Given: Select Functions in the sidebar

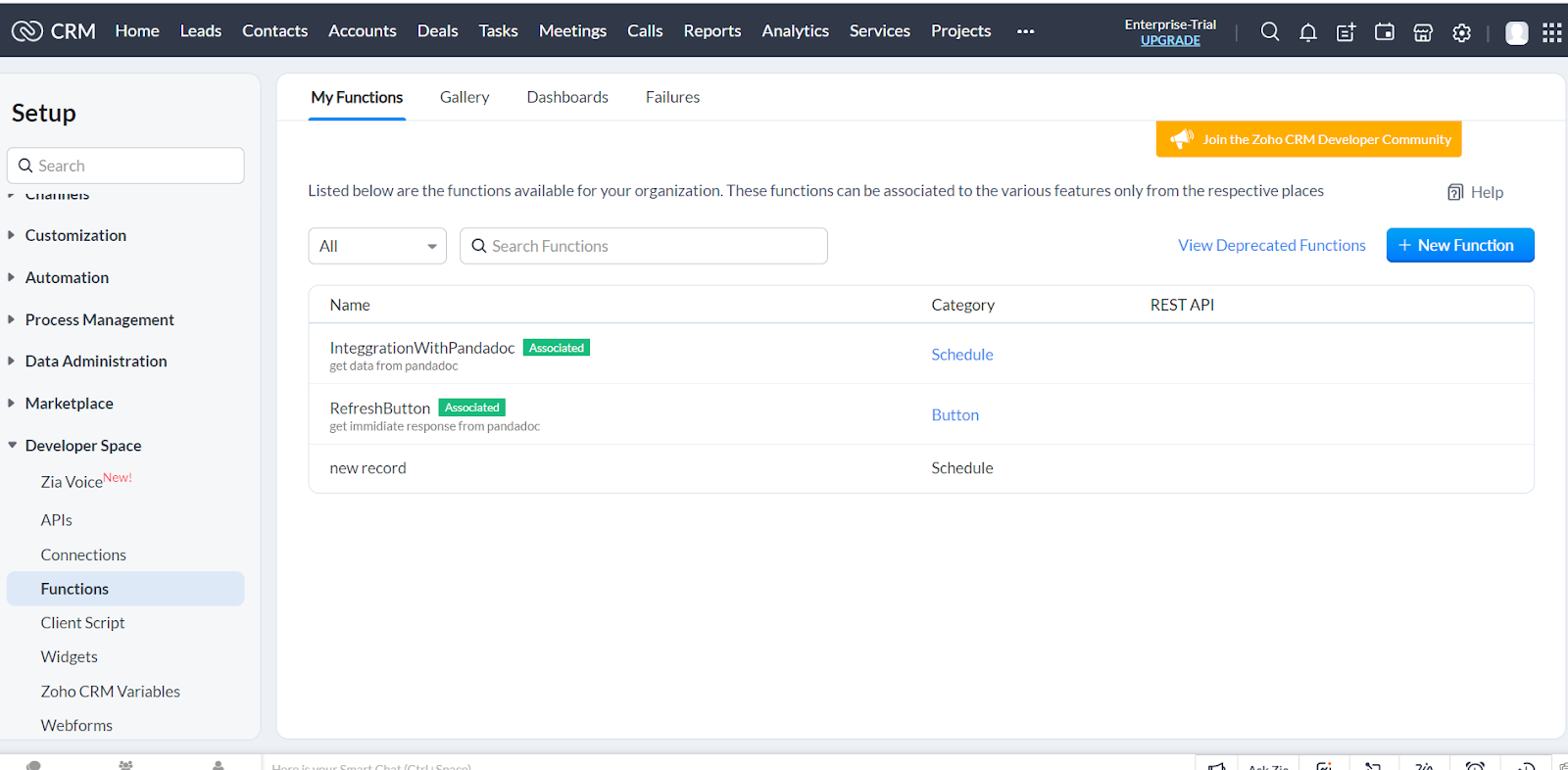Looking at the screenshot, I should coord(125,589).
